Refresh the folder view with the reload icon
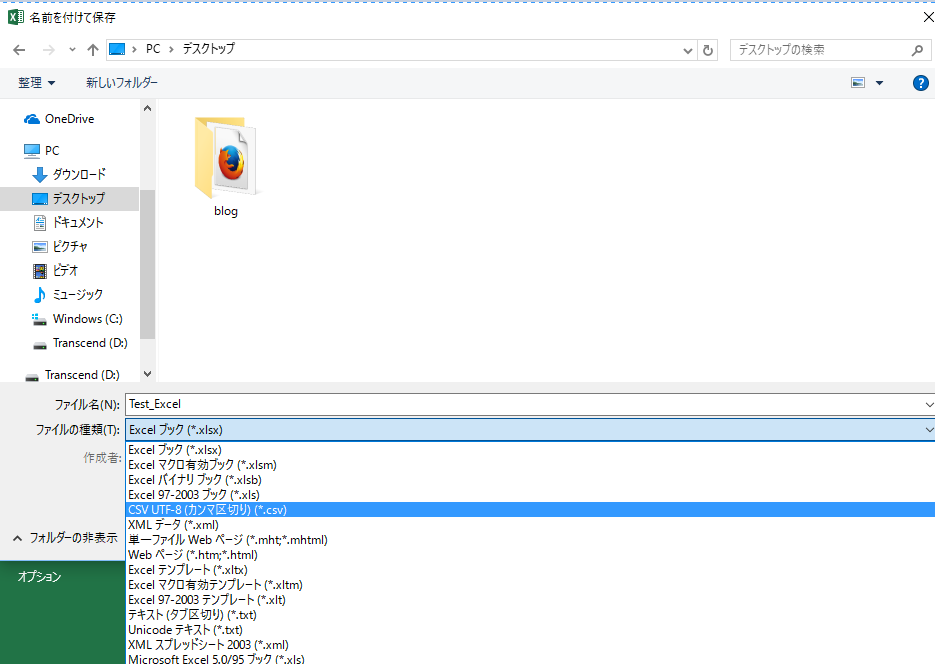This screenshot has height=664, width=935. click(708, 49)
